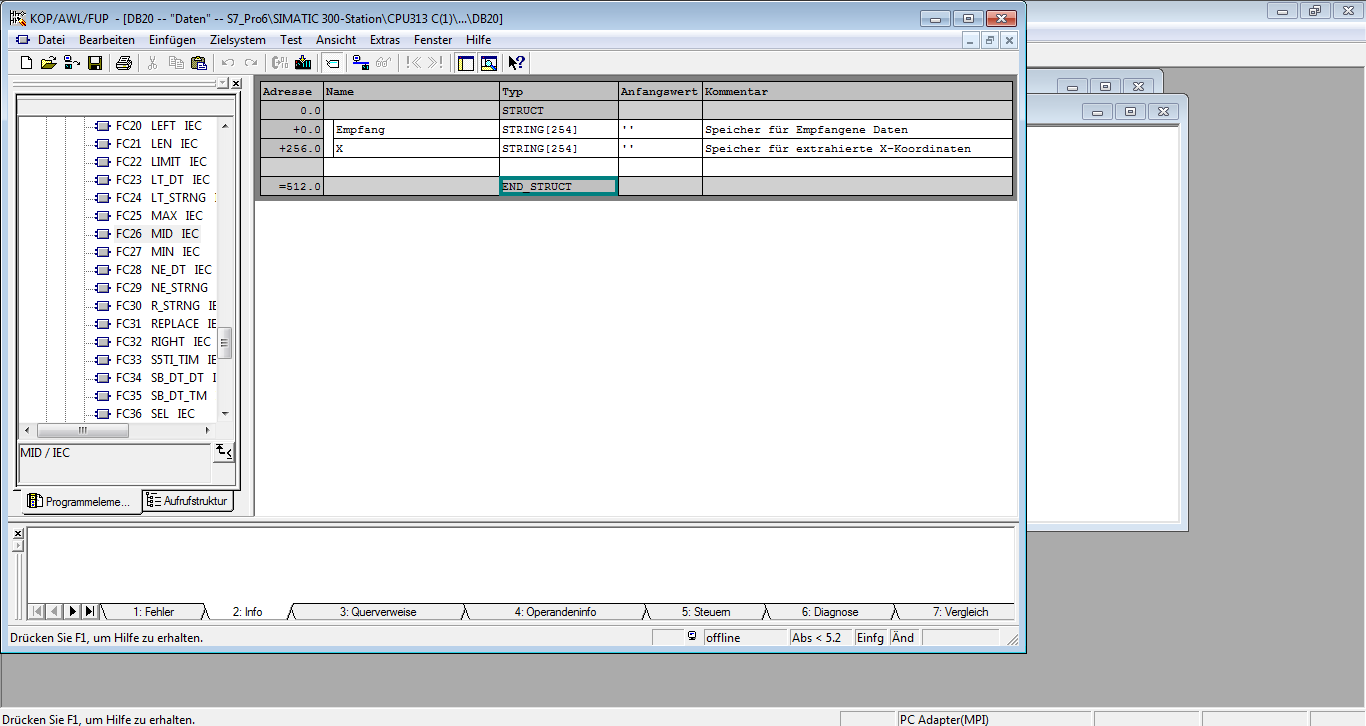The height and width of the screenshot is (726, 1366).
Task: Click the Print toolbar icon
Action: pyautogui.click(x=123, y=63)
